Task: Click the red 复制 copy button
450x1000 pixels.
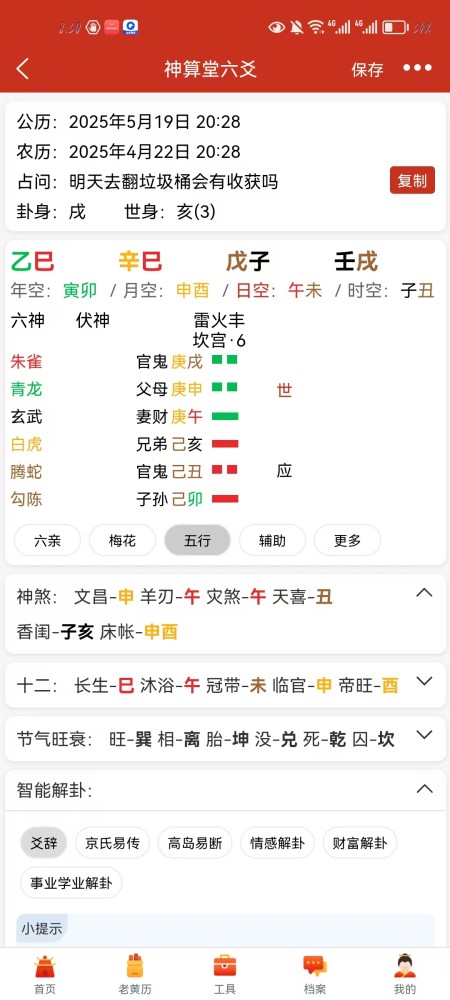Action: tap(412, 180)
